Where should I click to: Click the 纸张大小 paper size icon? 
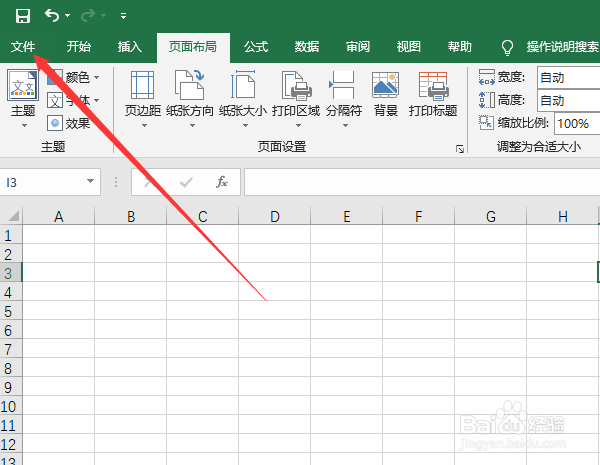point(243,85)
